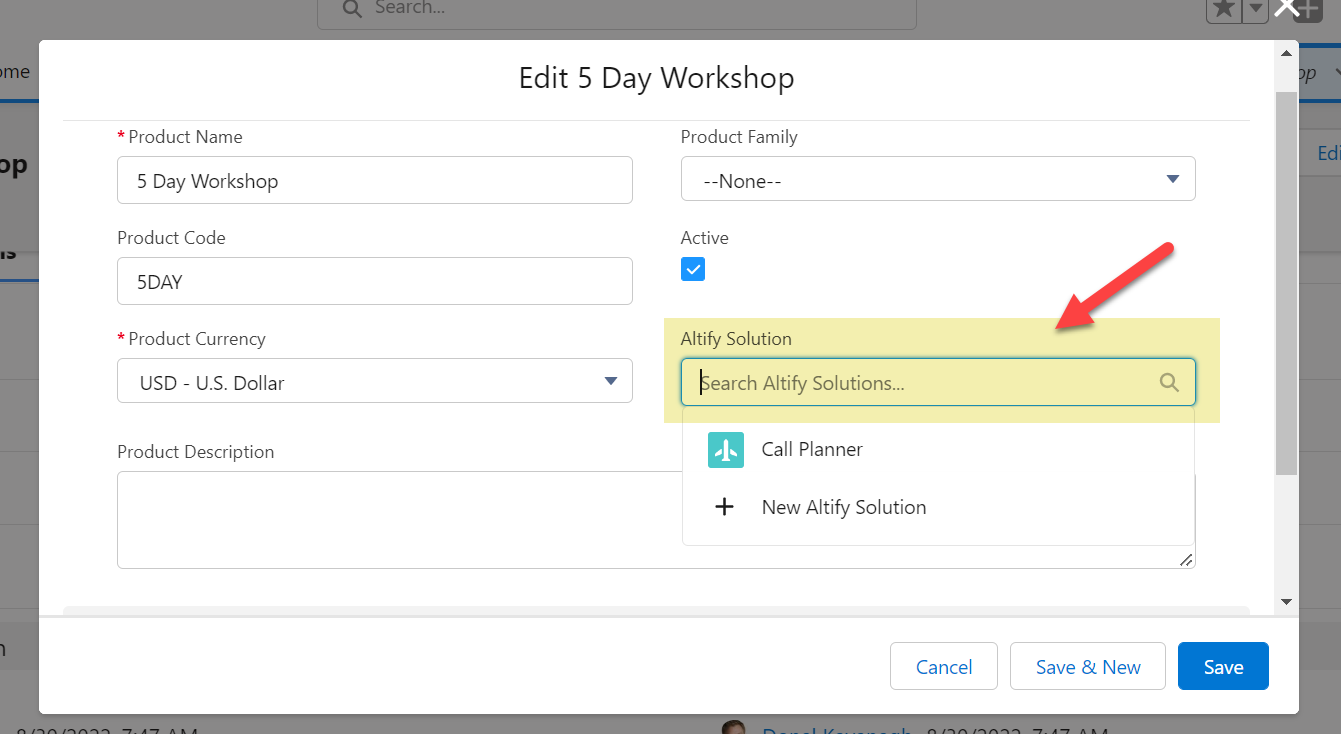Select the Call Planner option

938,450
